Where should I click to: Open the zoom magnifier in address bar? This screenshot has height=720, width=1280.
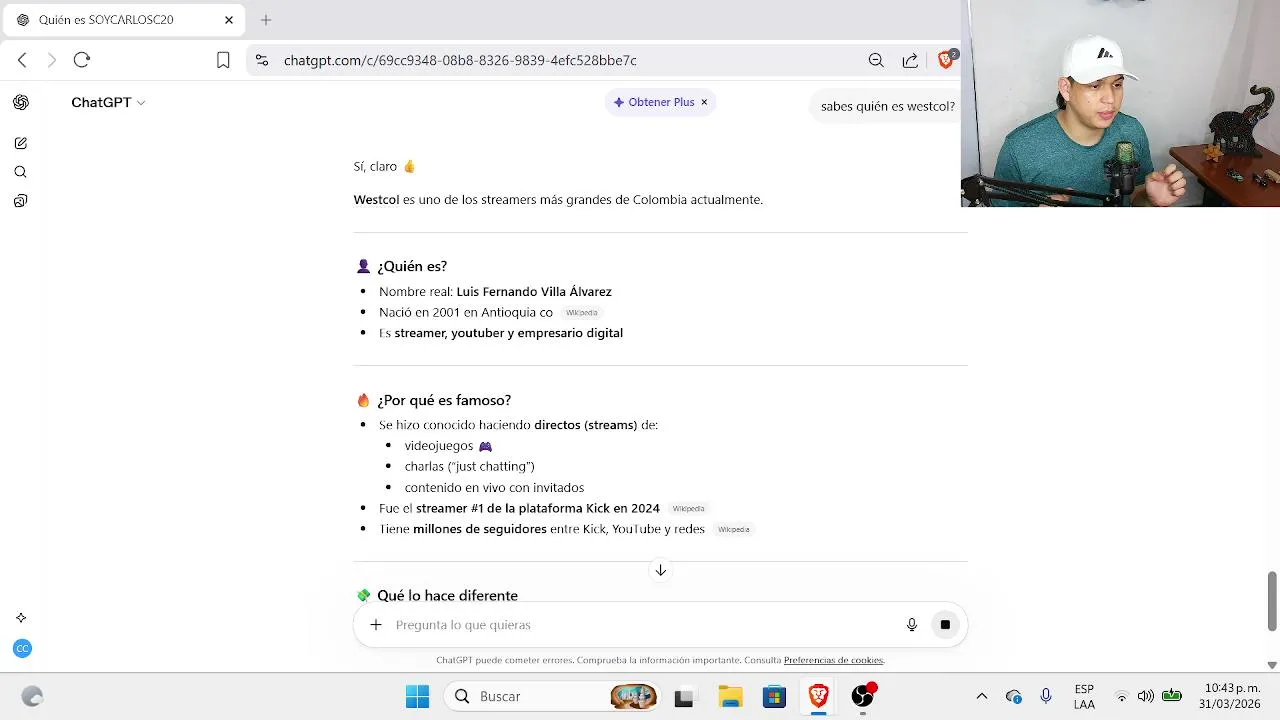click(x=876, y=60)
